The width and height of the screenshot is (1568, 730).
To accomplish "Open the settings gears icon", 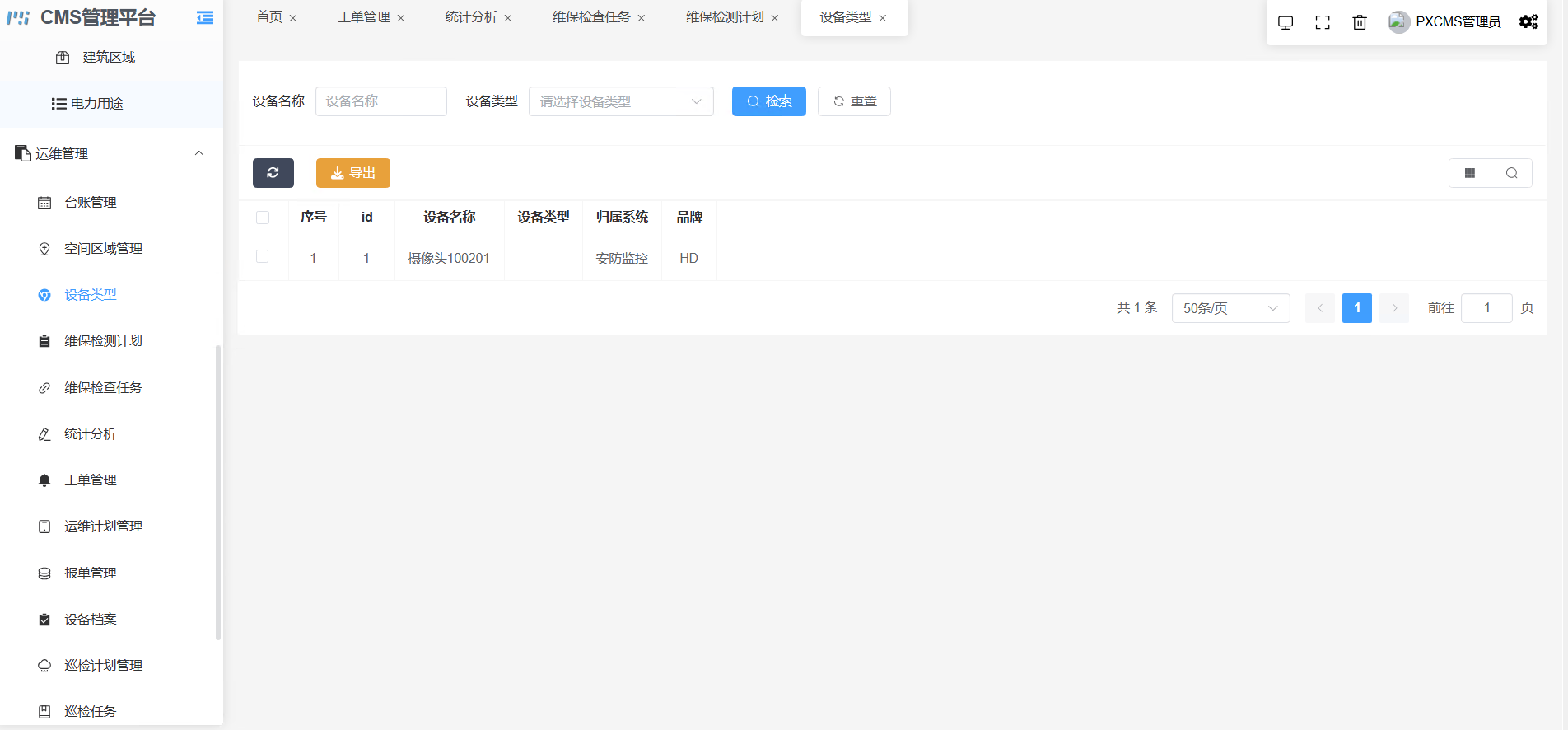I will (1528, 22).
